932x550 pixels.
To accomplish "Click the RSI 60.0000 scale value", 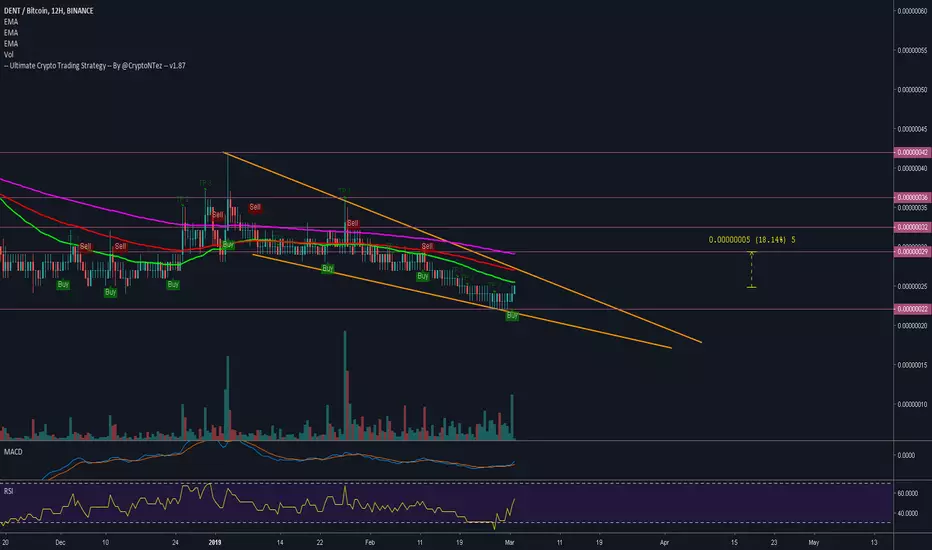I will [x=908, y=494].
